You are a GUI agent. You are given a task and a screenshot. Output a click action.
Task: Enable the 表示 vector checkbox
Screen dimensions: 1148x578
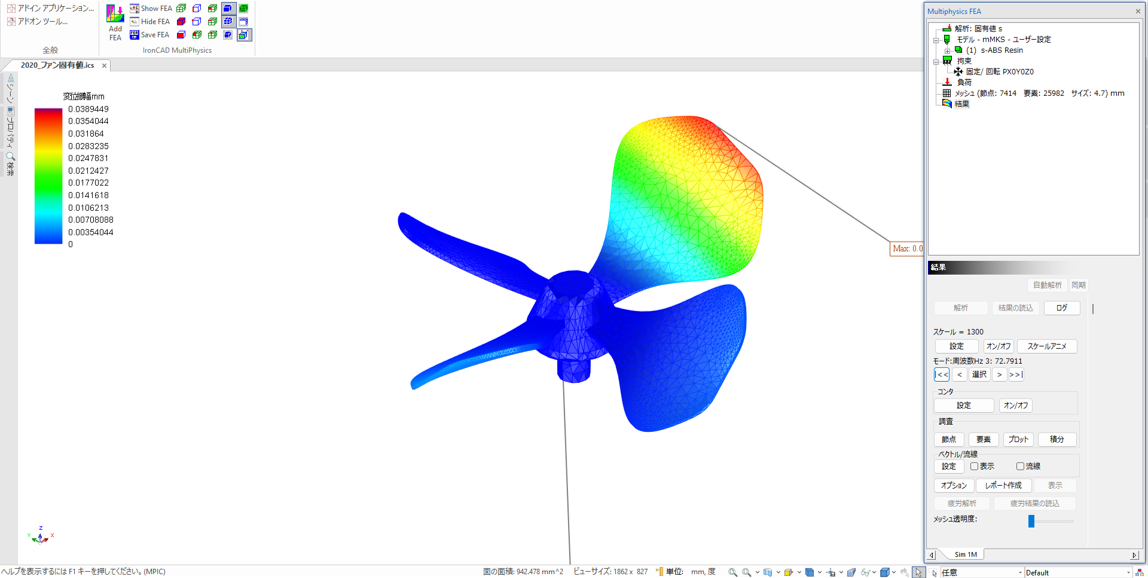974,467
